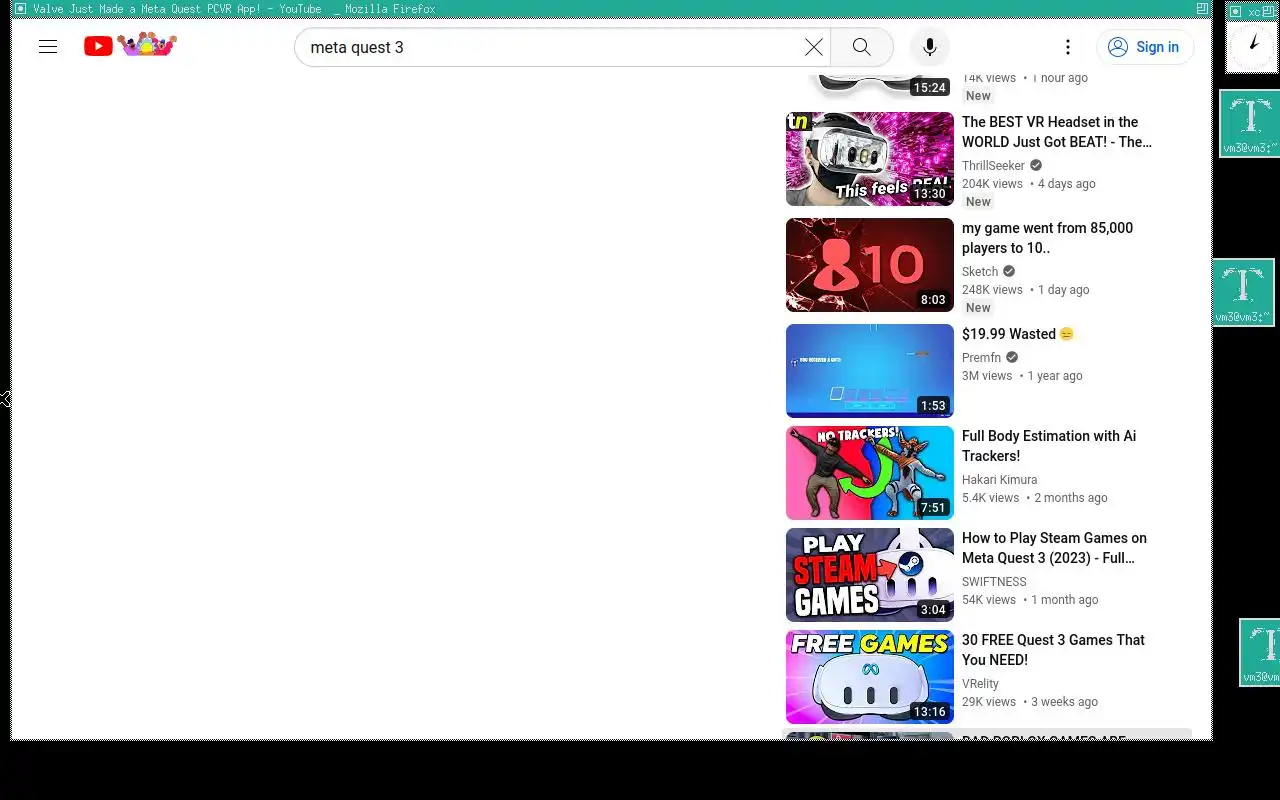This screenshot has width=1280, height=800.
Task: Open How to Play Steam Games title
Action: [x=1054, y=548]
